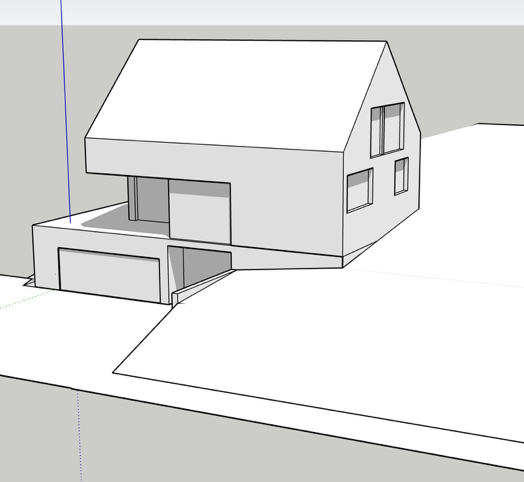Screen dimensions: 524x482
Task: Select the garage wall left of door
Action: (x=46, y=257)
